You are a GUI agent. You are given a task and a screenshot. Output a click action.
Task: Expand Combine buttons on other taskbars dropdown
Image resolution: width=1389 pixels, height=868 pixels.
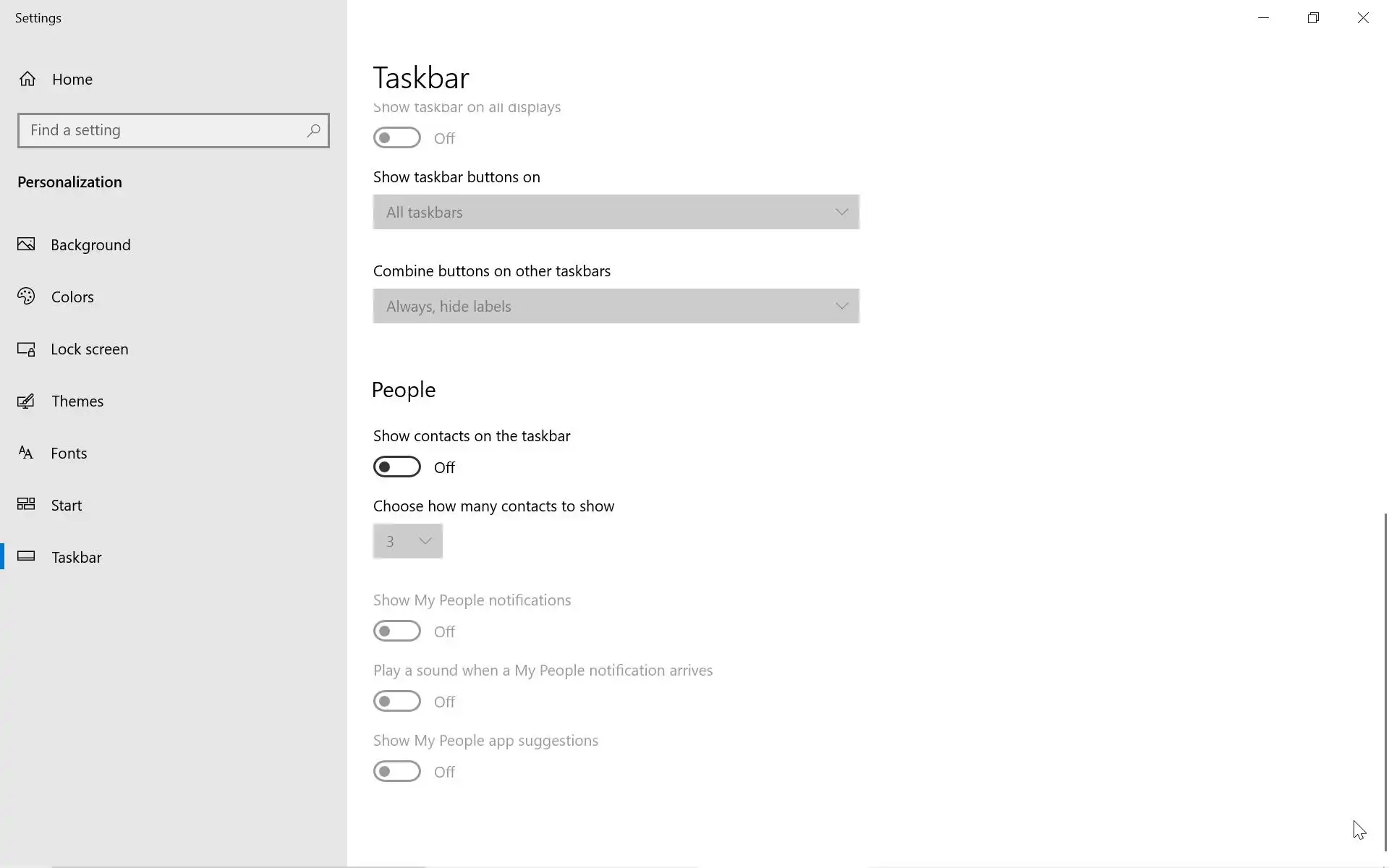pos(616,306)
